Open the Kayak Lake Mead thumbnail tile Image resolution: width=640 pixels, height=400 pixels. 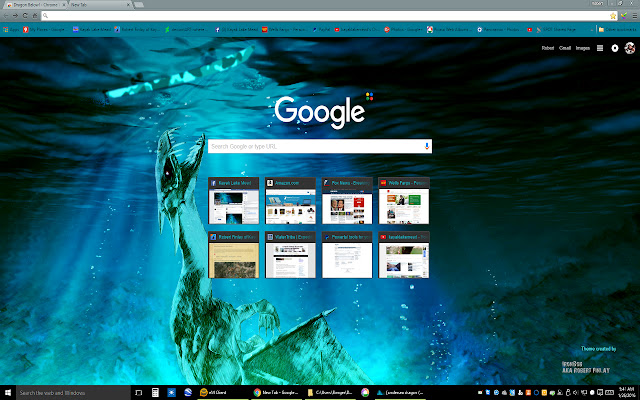click(x=233, y=201)
